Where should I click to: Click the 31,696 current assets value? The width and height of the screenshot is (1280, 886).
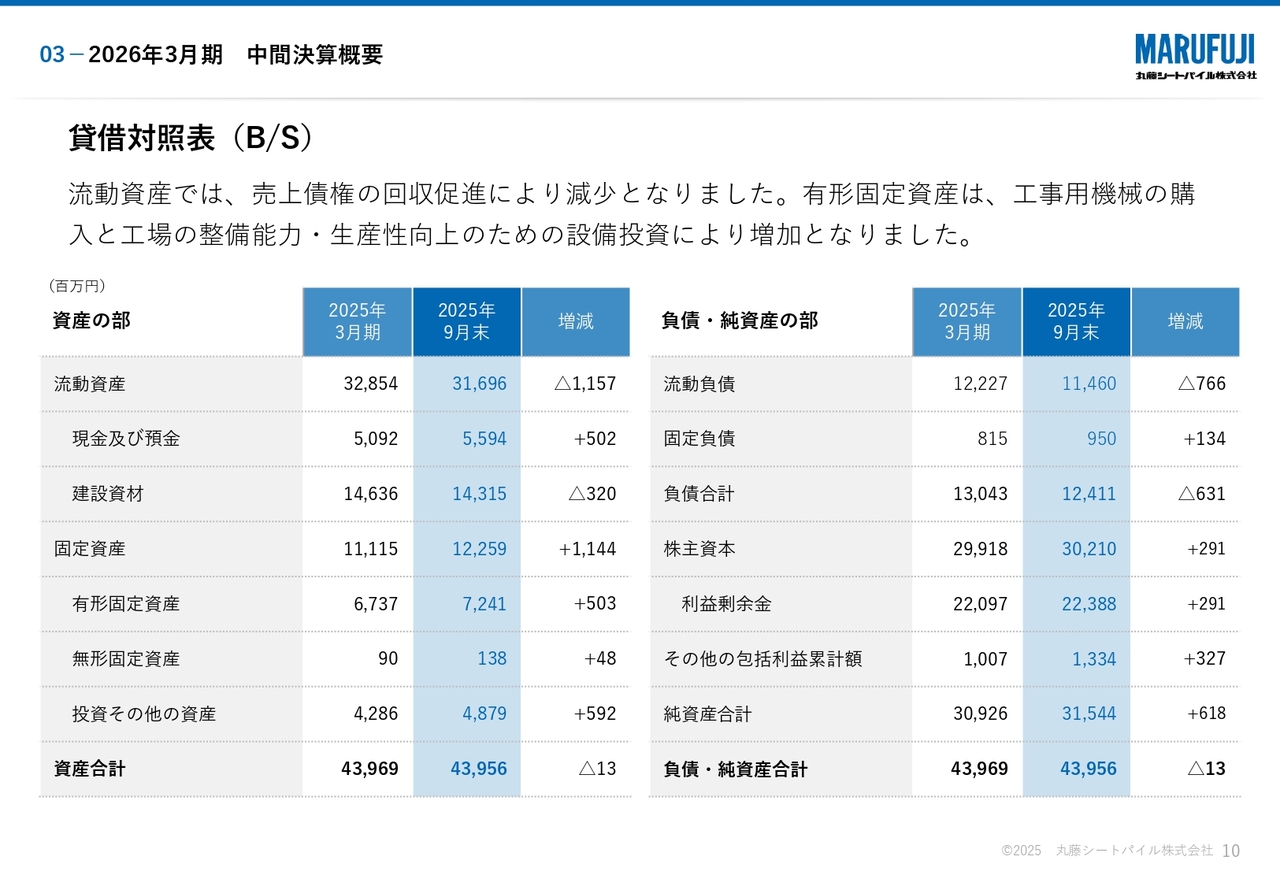(x=479, y=384)
